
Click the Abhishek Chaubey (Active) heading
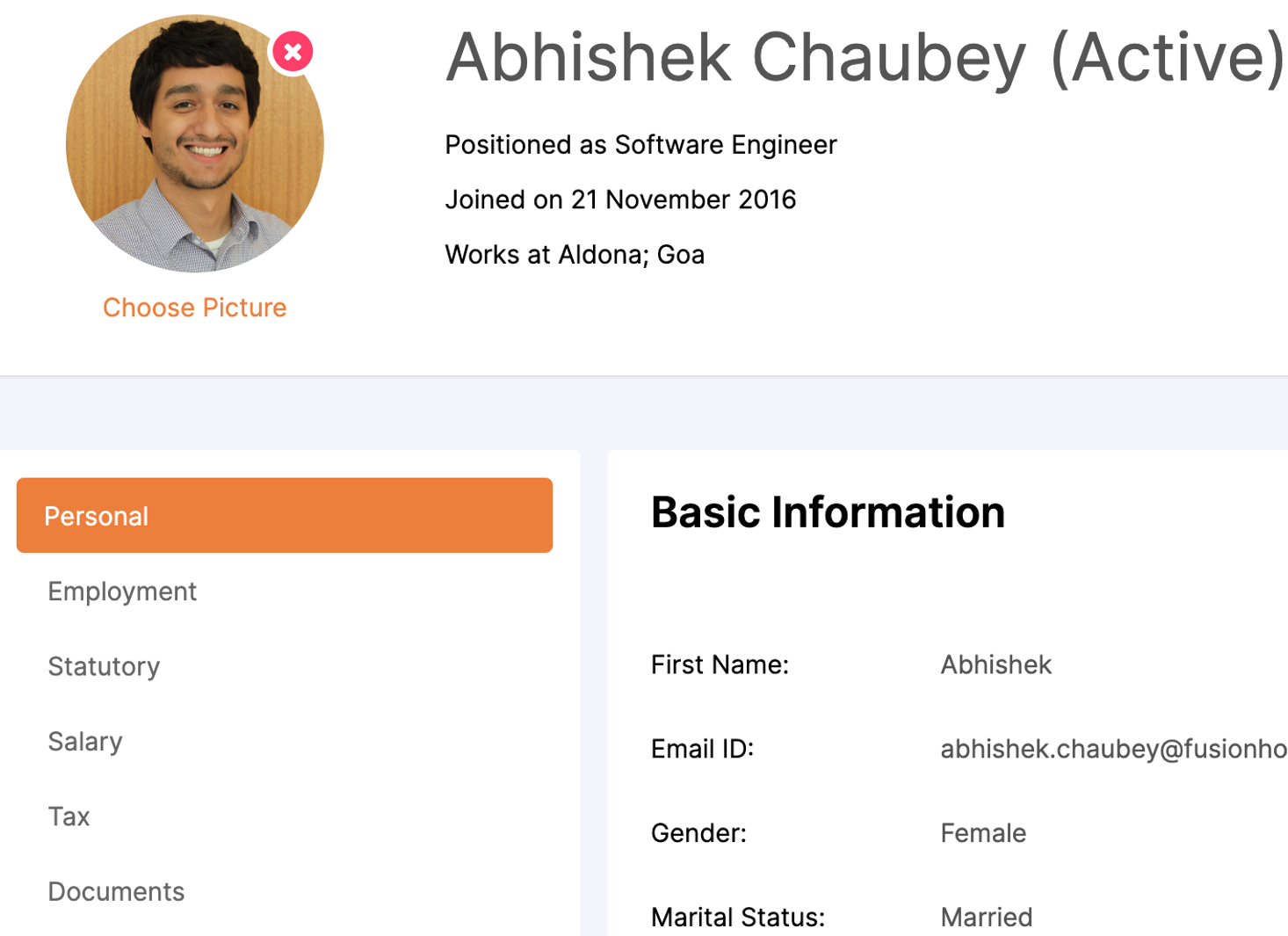click(x=865, y=58)
